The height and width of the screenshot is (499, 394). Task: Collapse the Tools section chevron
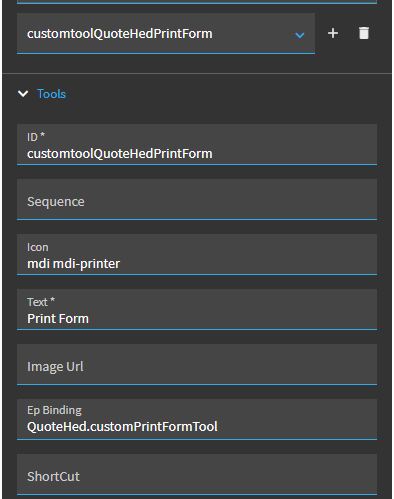click(23, 94)
